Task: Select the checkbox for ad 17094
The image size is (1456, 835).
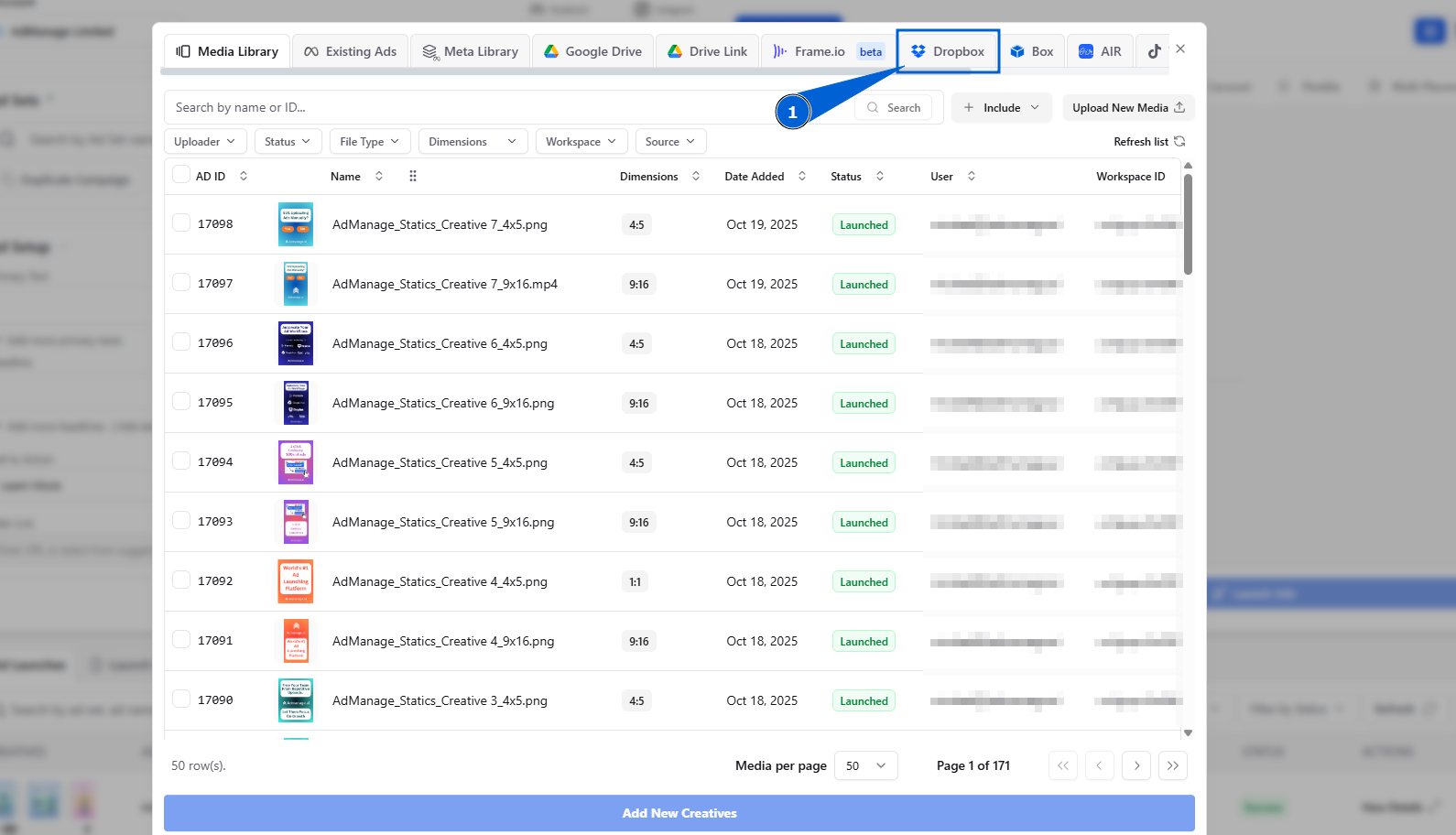Action: 181,461
